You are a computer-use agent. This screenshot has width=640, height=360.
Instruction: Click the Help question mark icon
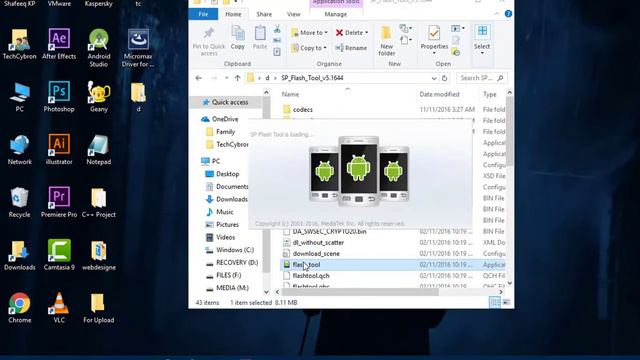508,14
